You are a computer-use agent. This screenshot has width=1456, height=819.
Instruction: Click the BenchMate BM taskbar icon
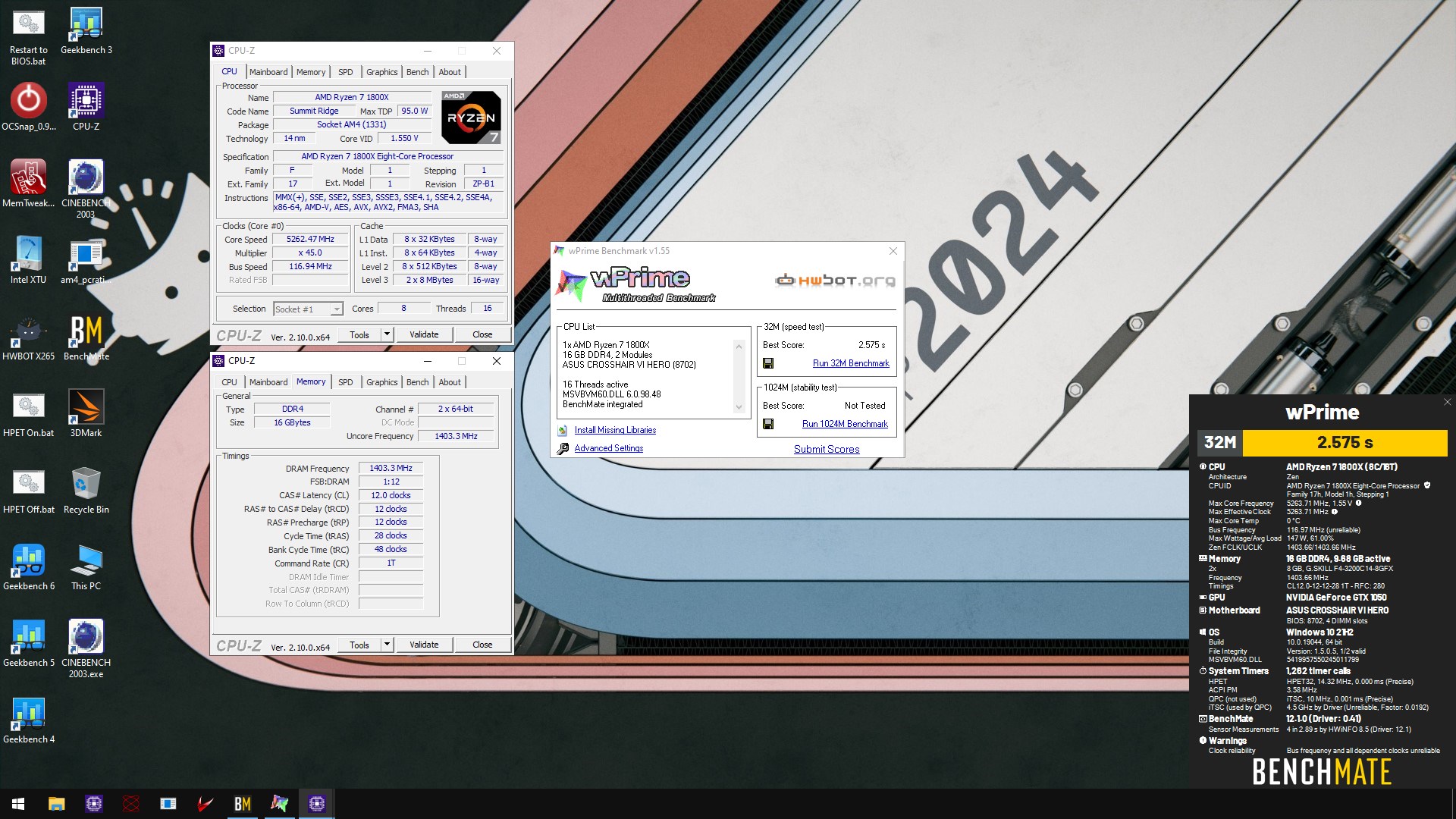(x=242, y=803)
